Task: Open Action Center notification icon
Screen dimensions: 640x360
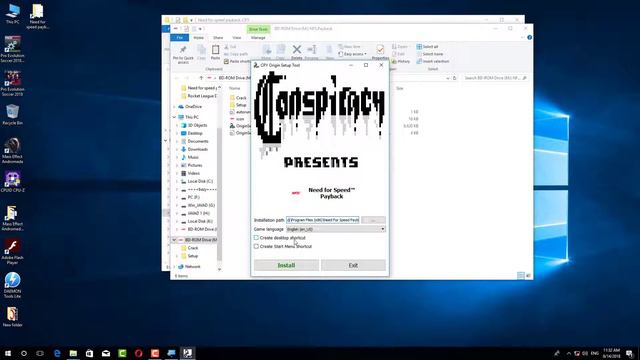Action: point(629,353)
